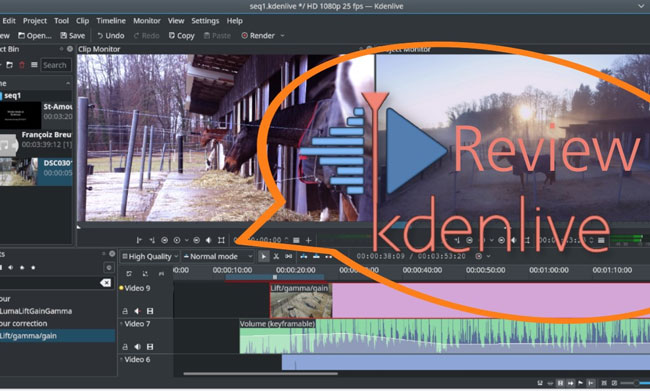Click the play button in Clip Monitor
This screenshot has width=650, height=391.
(x=177, y=240)
